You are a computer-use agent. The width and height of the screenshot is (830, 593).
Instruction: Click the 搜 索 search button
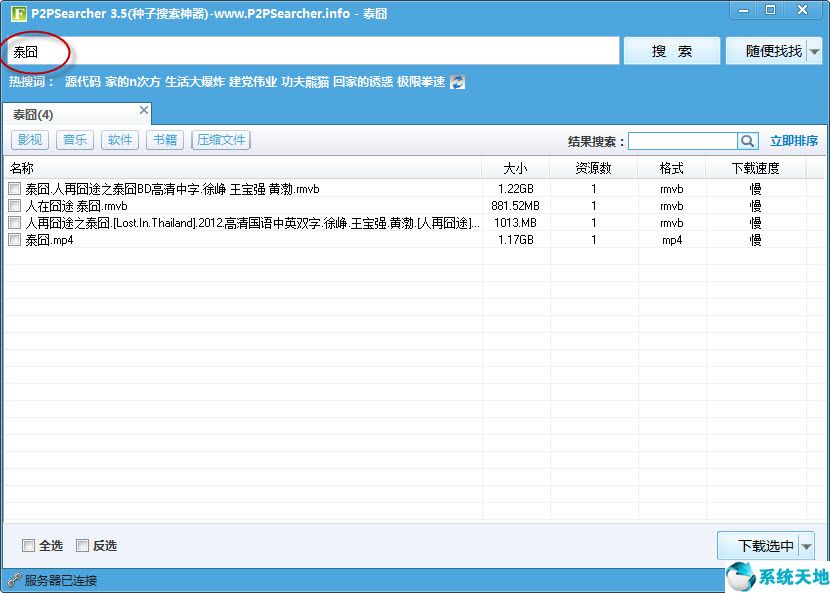click(x=672, y=51)
